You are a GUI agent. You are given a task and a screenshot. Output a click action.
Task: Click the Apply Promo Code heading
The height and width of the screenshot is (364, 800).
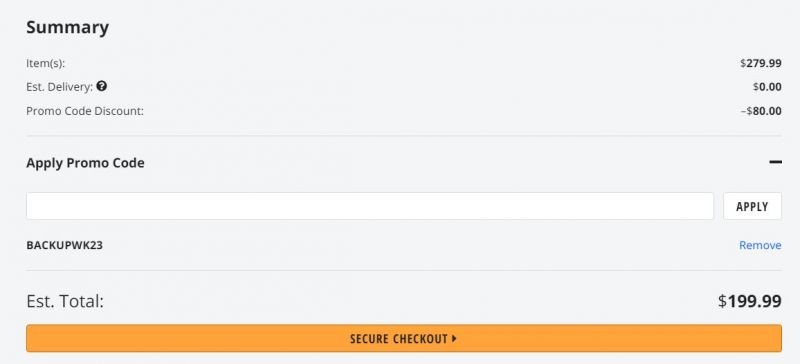(85, 163)
